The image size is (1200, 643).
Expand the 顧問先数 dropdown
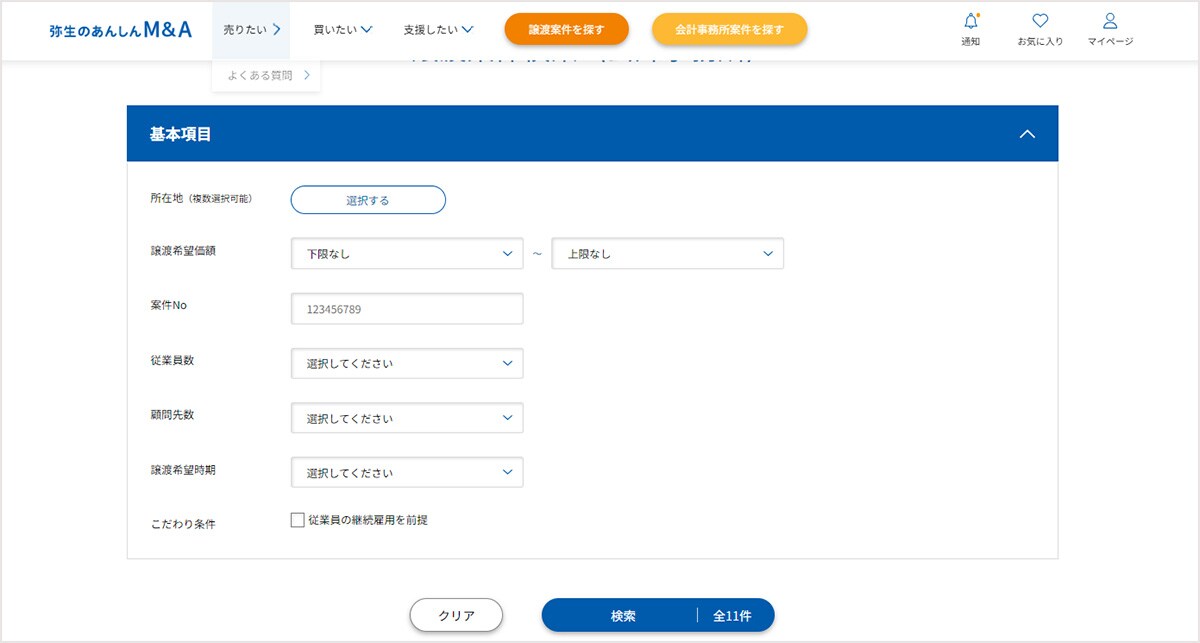point(407,418)
